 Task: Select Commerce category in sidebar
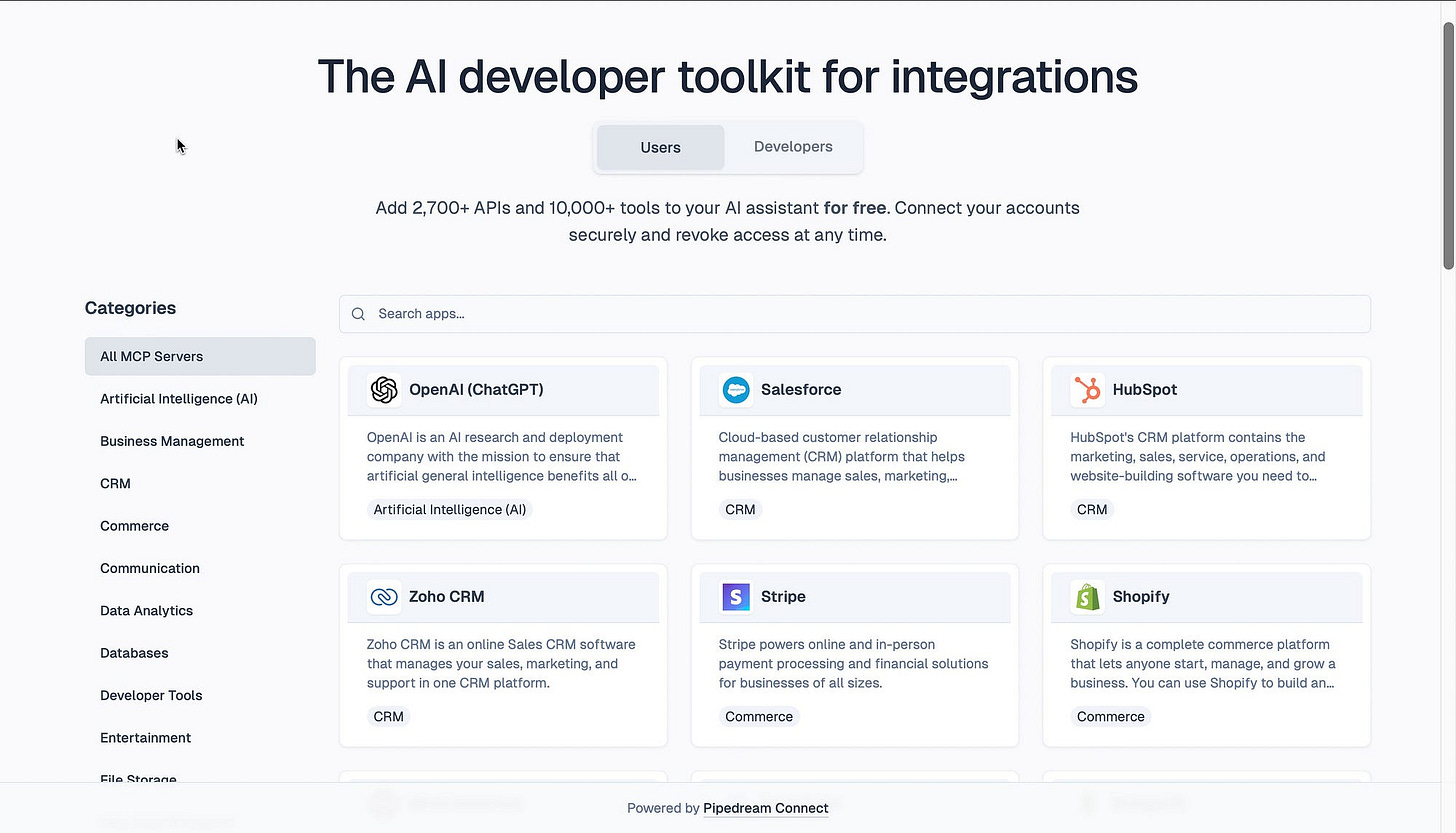point(200,526)
